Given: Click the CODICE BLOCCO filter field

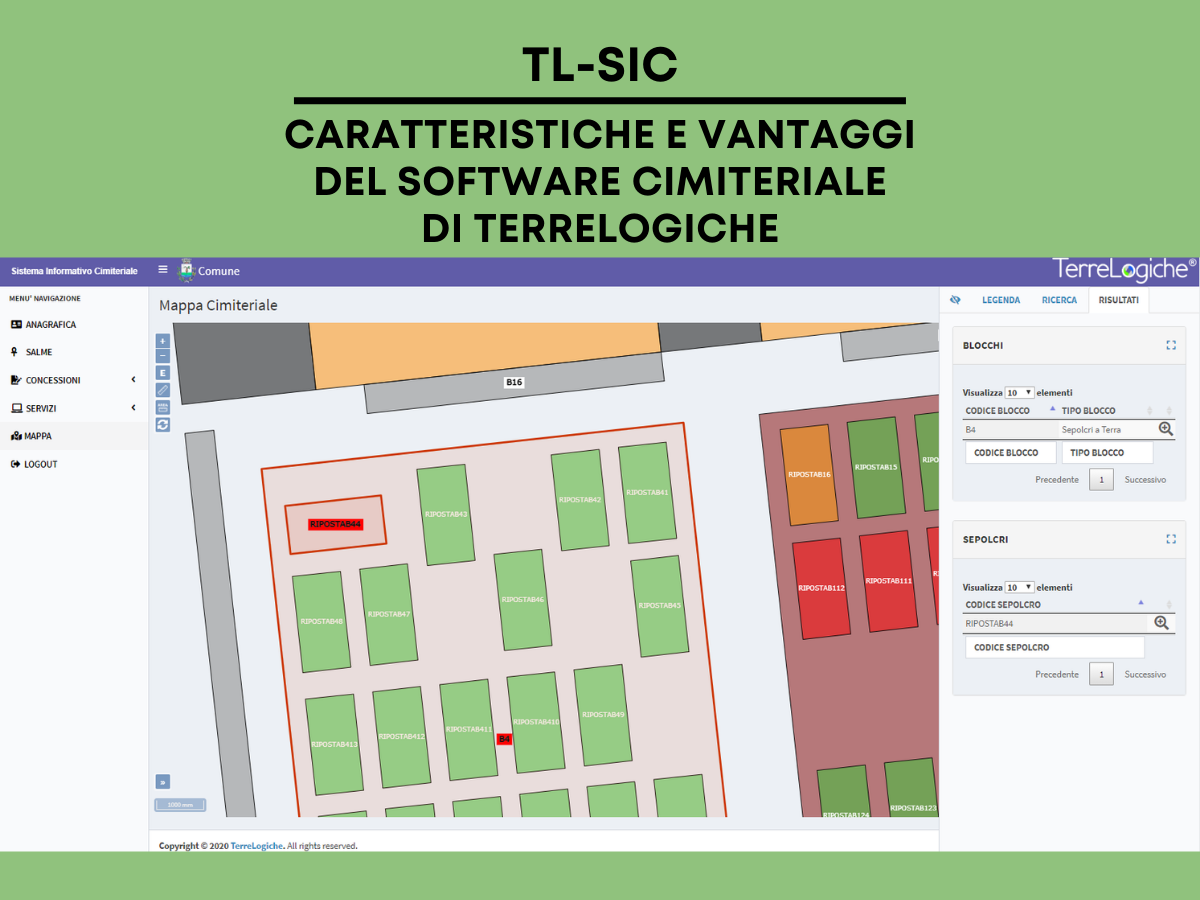Looking at the screenshot, I should click(1010, 453).
